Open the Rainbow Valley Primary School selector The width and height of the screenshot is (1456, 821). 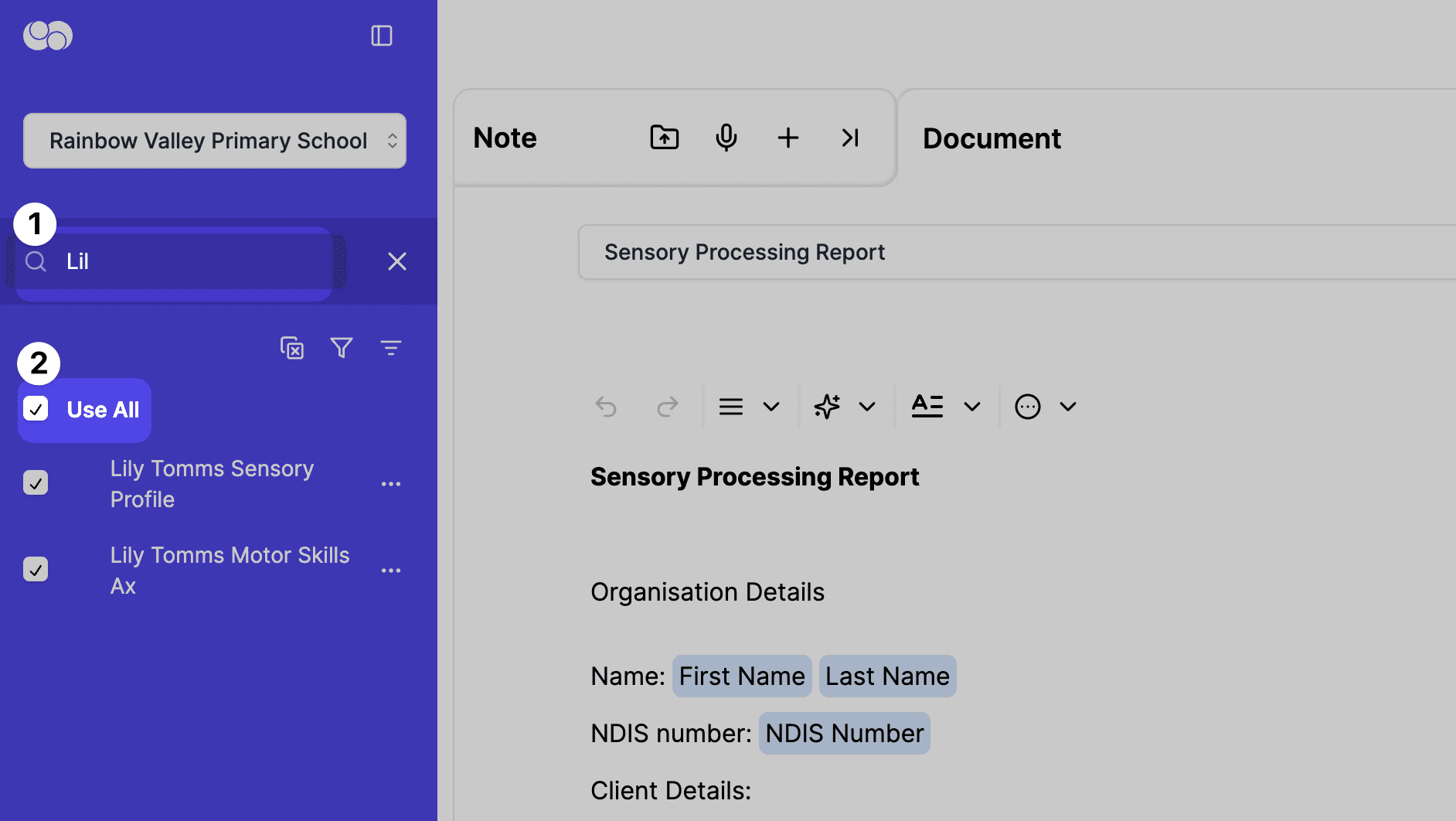[214, 141]
